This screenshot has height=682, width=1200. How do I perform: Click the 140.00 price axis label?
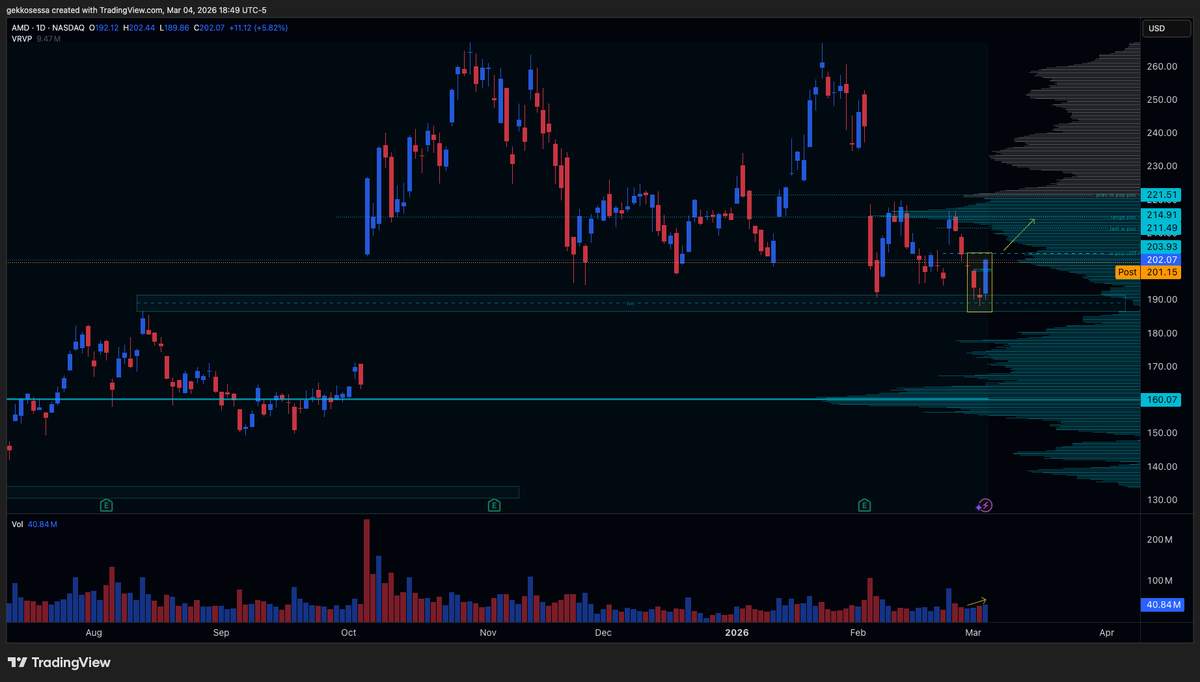[1161, 467]
